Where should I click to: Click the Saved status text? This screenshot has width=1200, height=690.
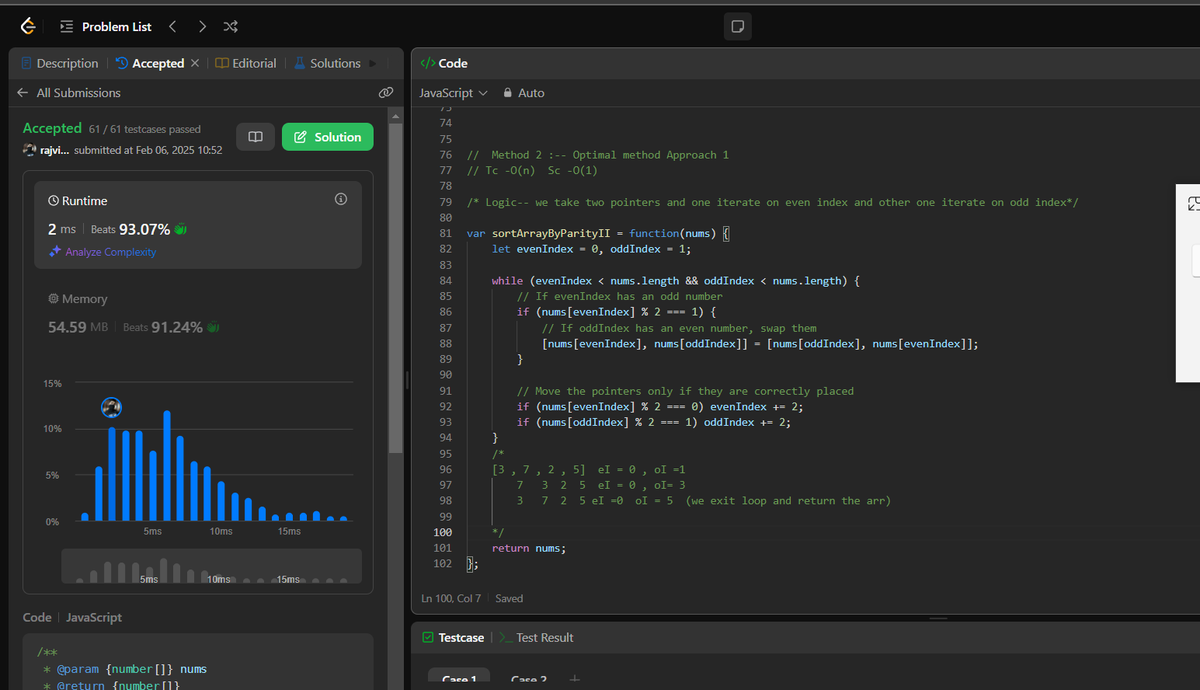tap(509, 599)
